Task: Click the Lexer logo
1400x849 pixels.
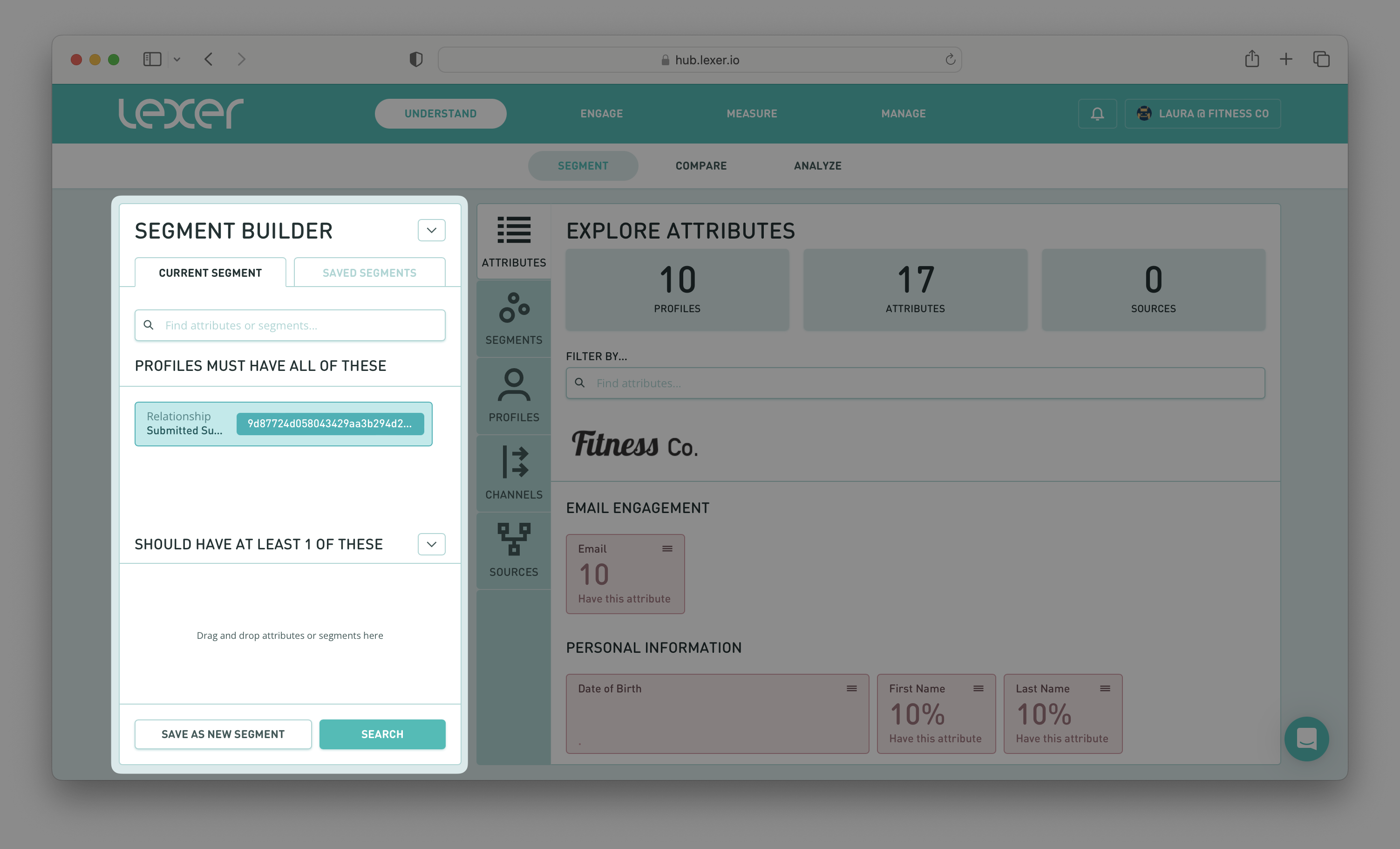Action: (181, 113)
